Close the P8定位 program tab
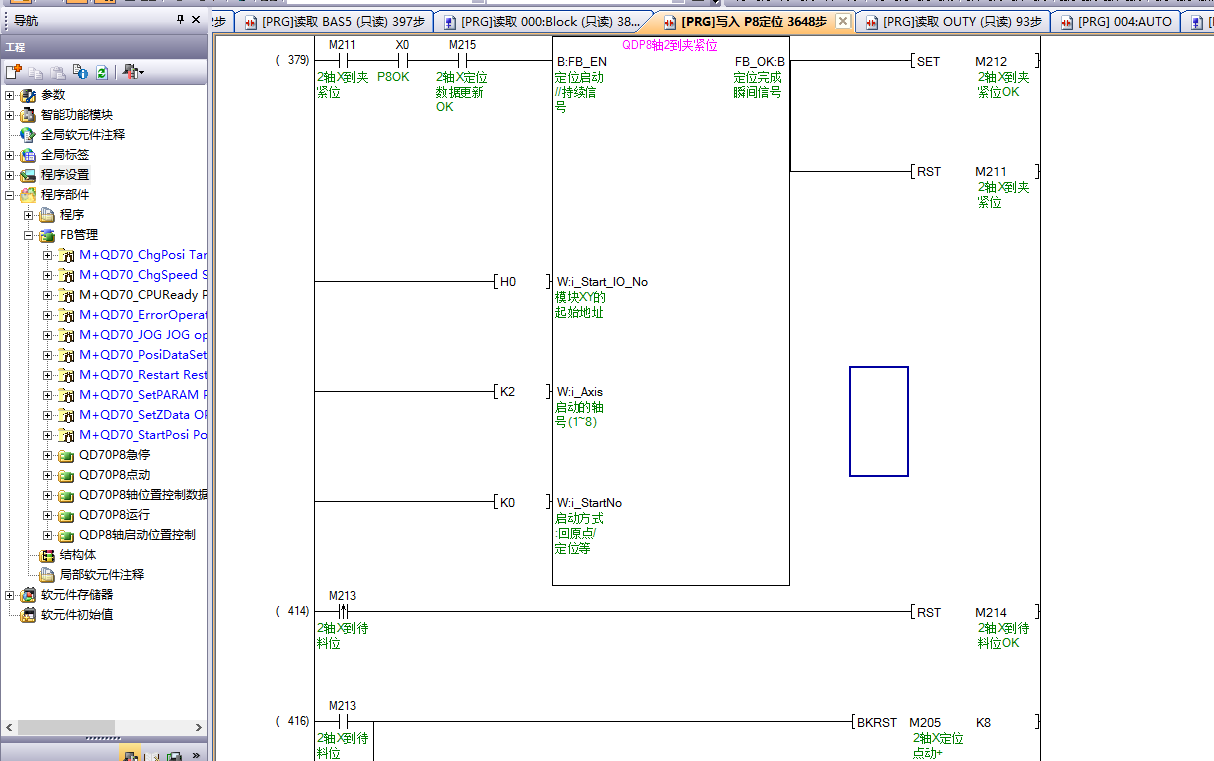This screenshot has height=761, width=1214. [843, 21]
